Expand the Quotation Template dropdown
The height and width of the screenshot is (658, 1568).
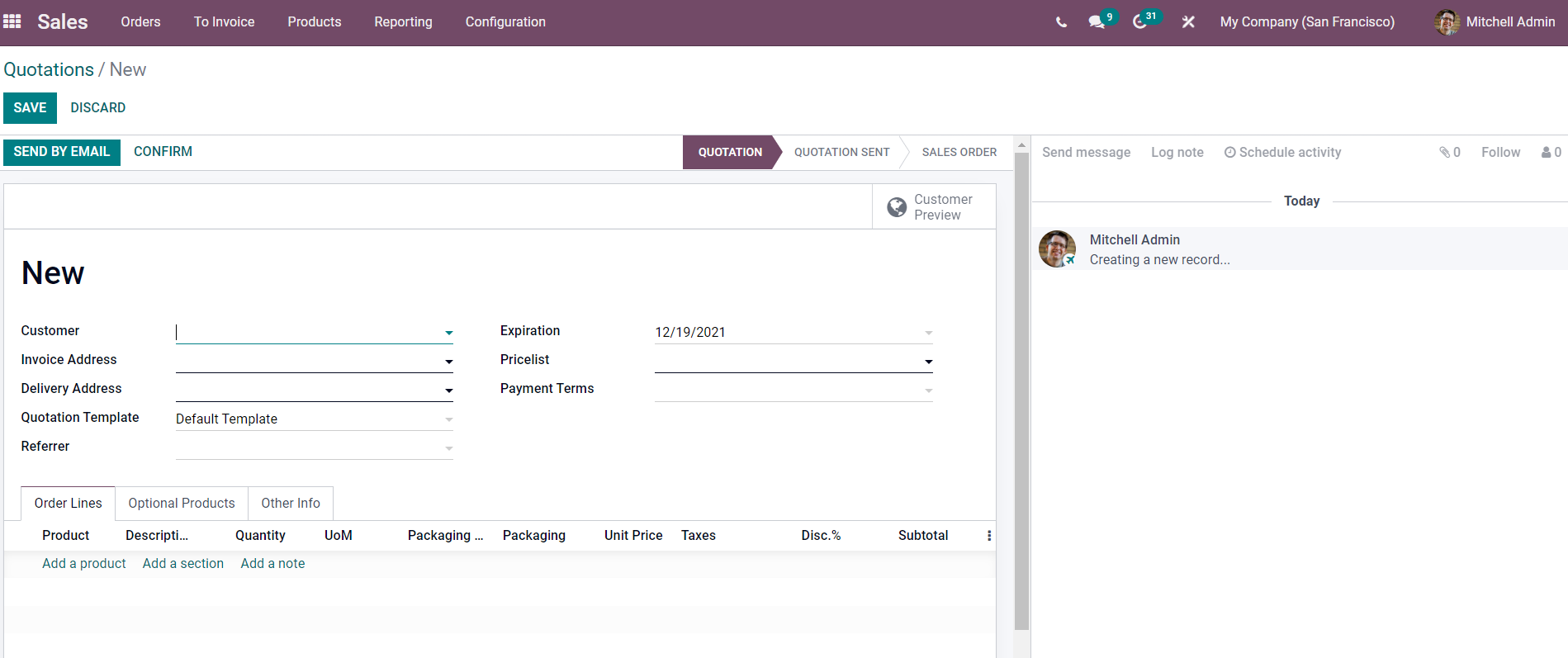448,419
